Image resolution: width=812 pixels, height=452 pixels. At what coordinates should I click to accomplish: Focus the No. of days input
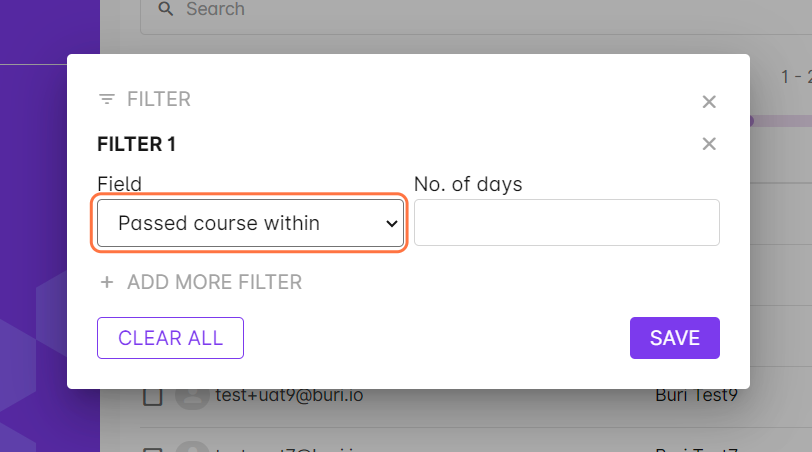566,223
